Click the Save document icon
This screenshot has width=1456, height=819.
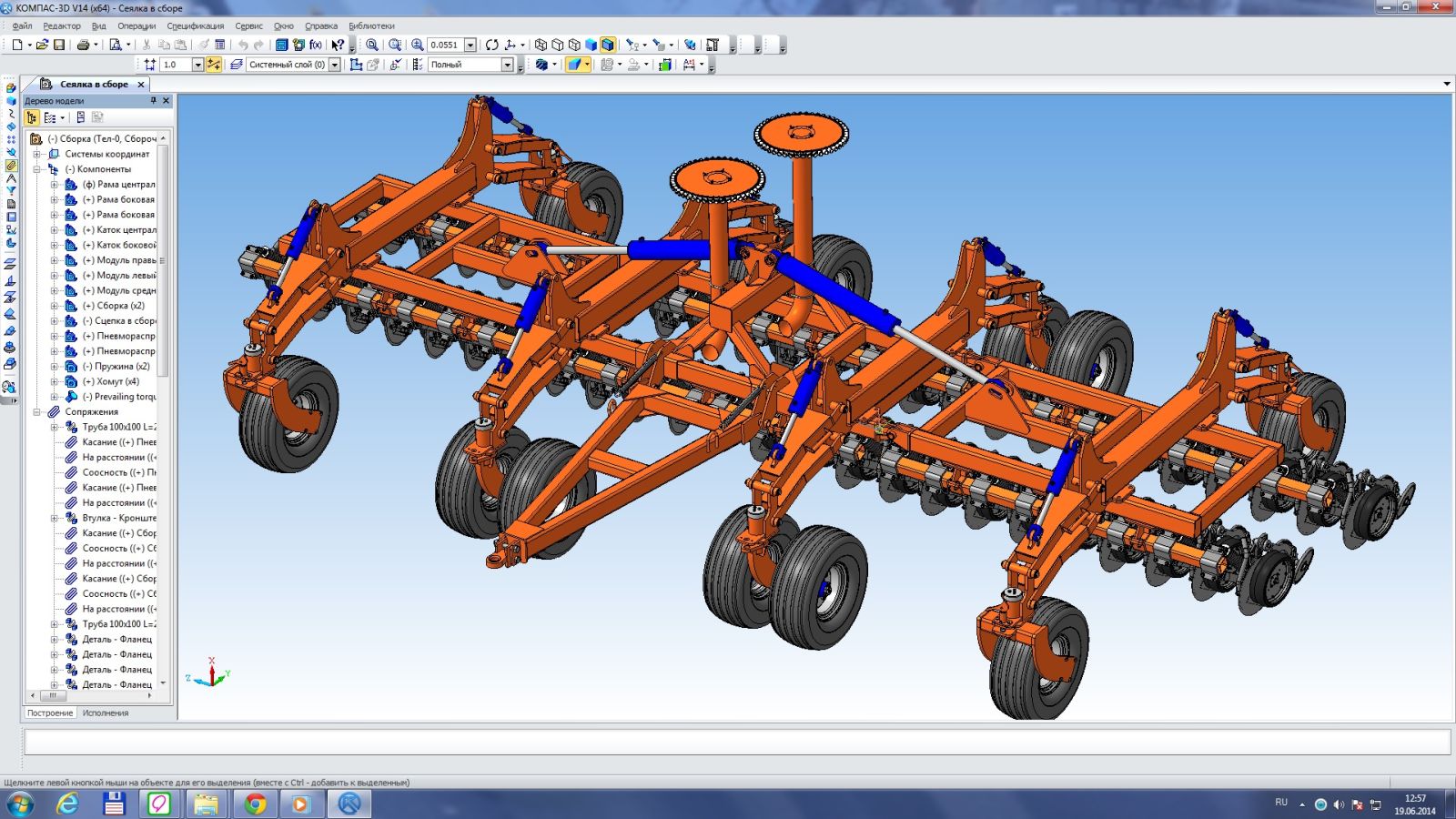(59, 45)
